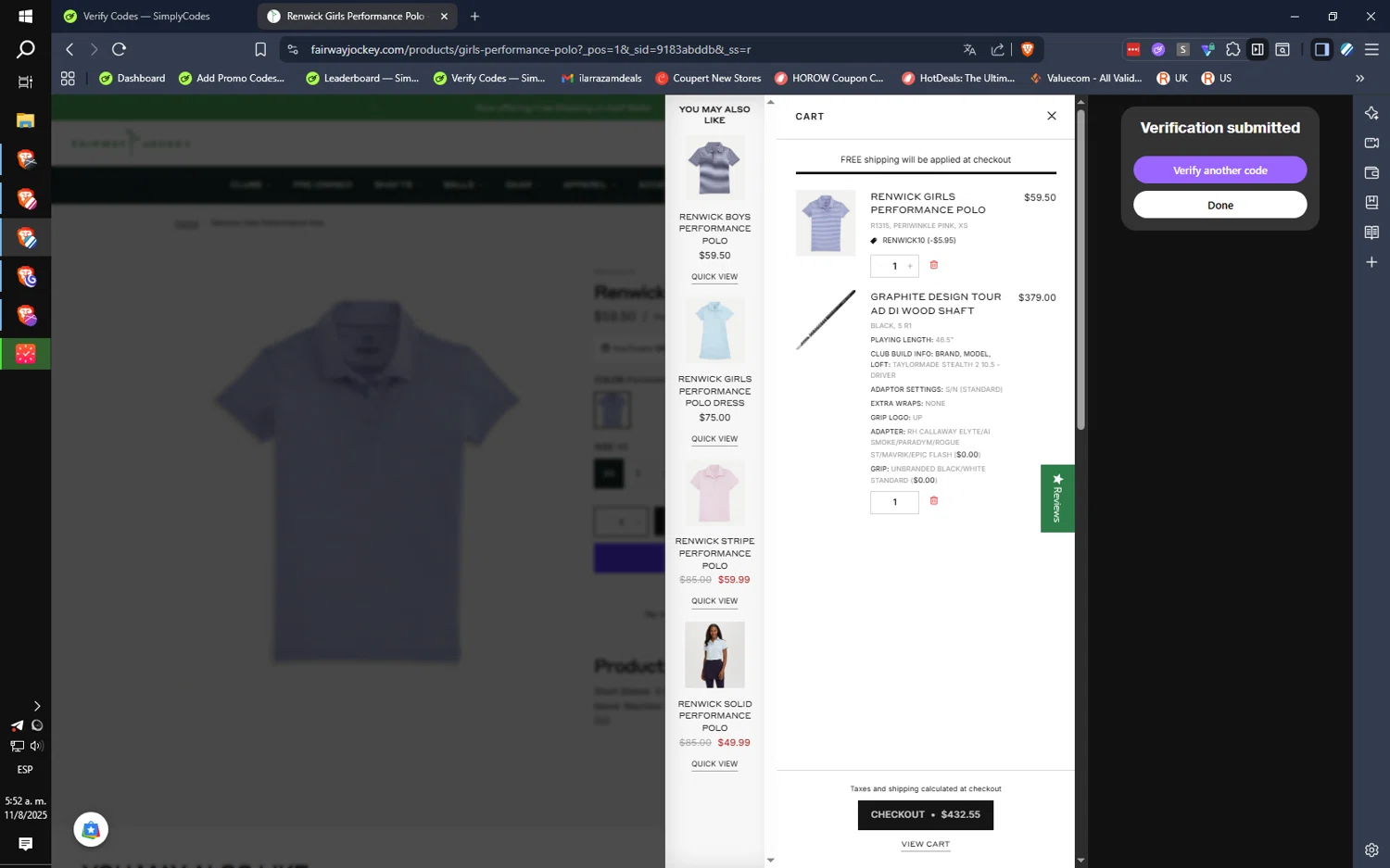Increase Renwick Girls Polo quantity
1390x868 pixels.
pos(910,266)
